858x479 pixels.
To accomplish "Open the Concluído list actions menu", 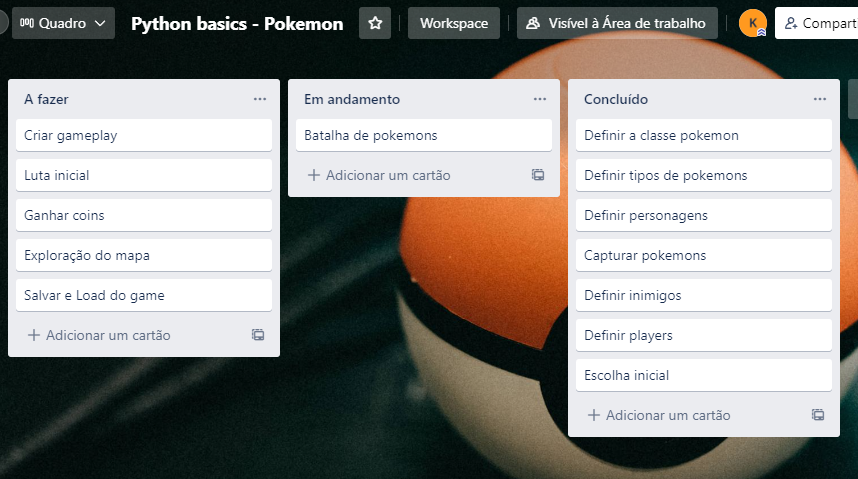I will pos(820,99).
